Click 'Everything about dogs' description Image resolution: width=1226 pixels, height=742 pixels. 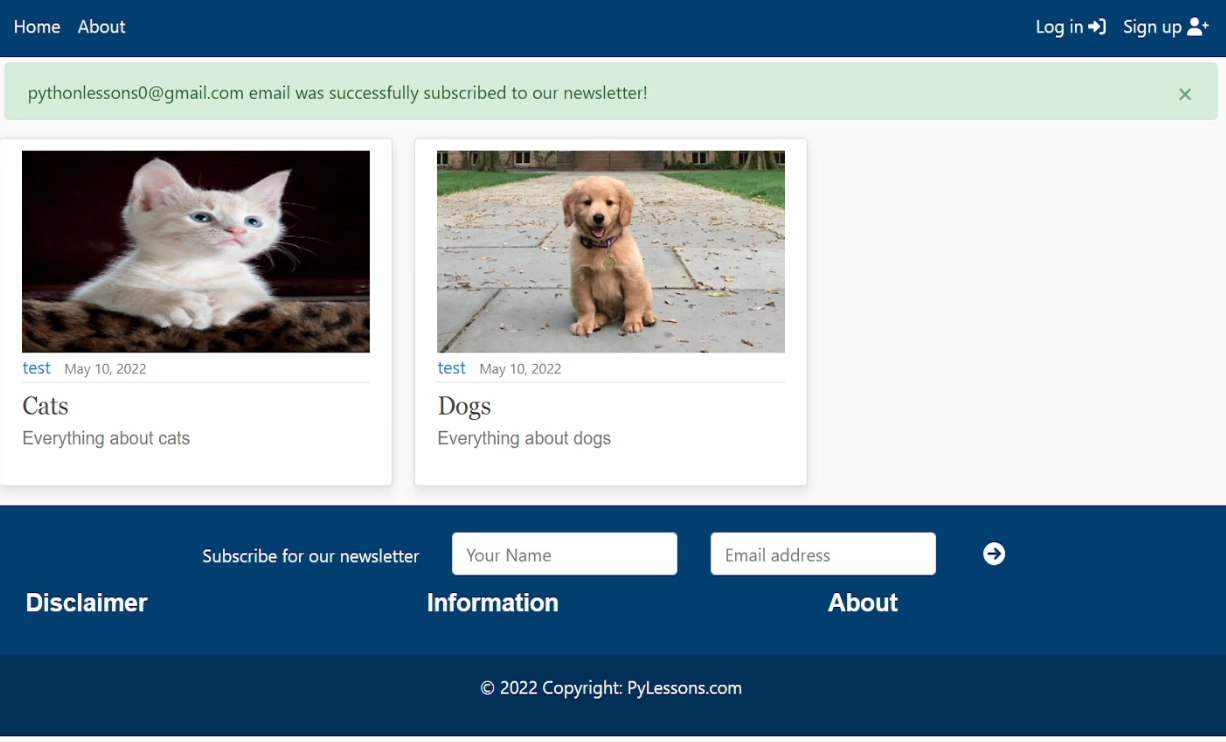pyautogui.click(x=524, y=438)
